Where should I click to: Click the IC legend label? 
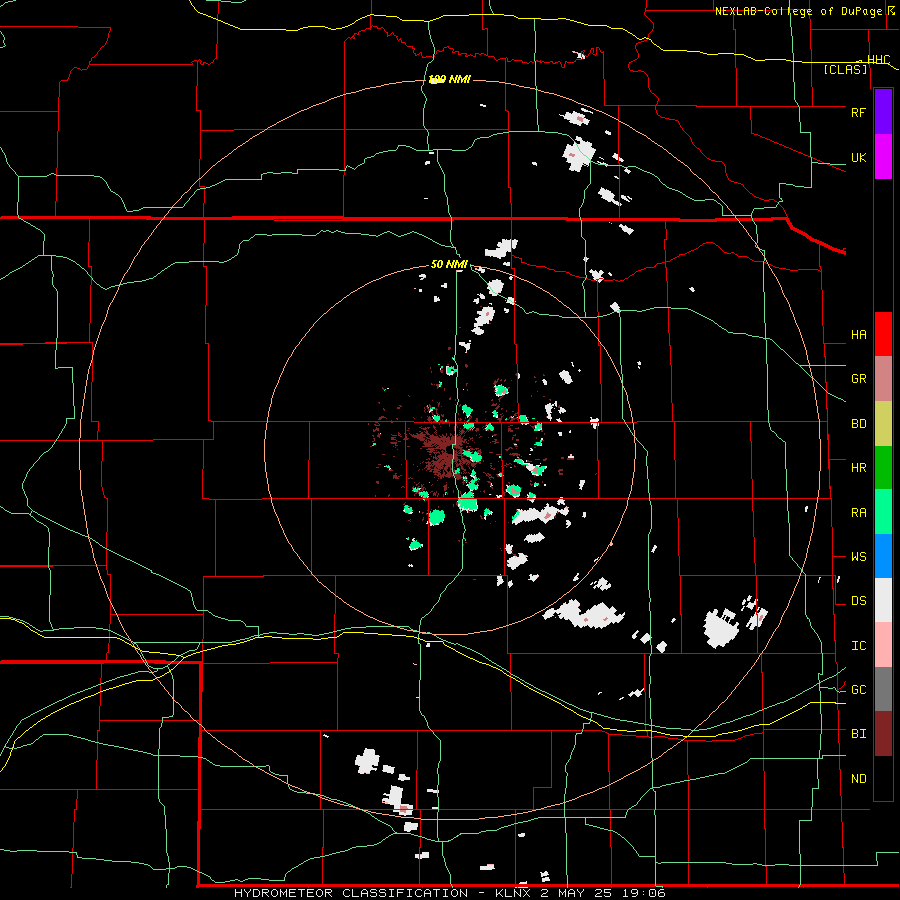[859, 646]
